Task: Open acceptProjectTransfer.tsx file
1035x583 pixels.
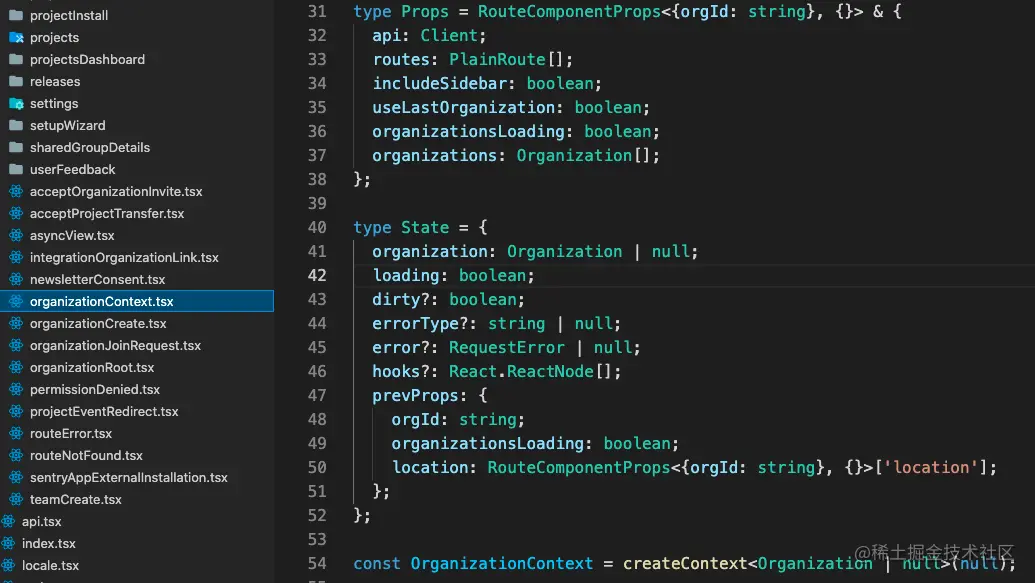Action: click(x=107, y=213)
